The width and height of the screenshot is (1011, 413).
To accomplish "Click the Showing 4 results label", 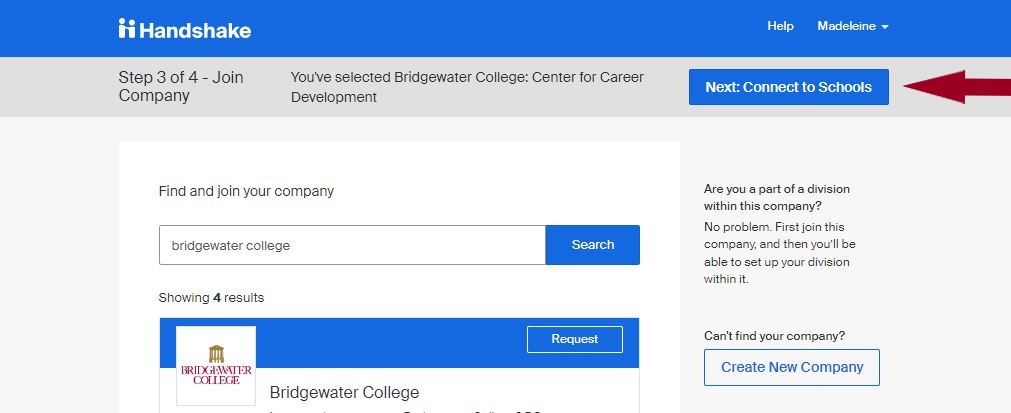I will [211, 298].
